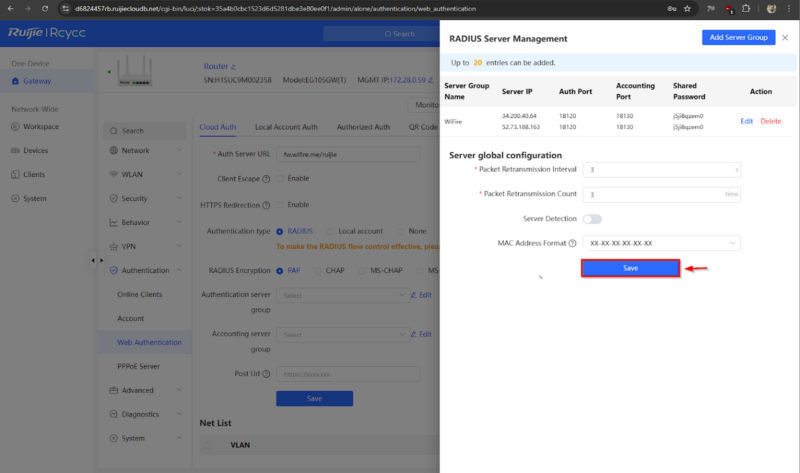Open Workspace in the sidebar

click(40, 127)
